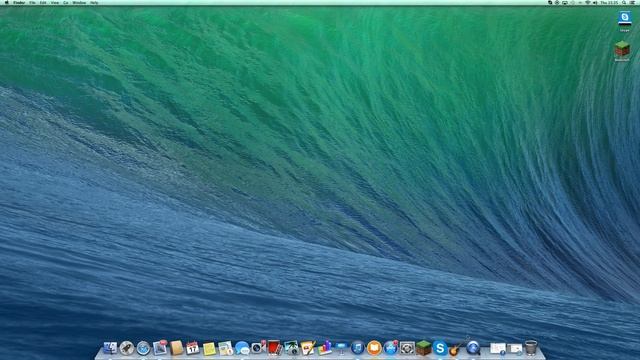Launch Minecraft grass block in Dock
The width and height of the screenshot is (640, 360).
[x=424, y=348]
